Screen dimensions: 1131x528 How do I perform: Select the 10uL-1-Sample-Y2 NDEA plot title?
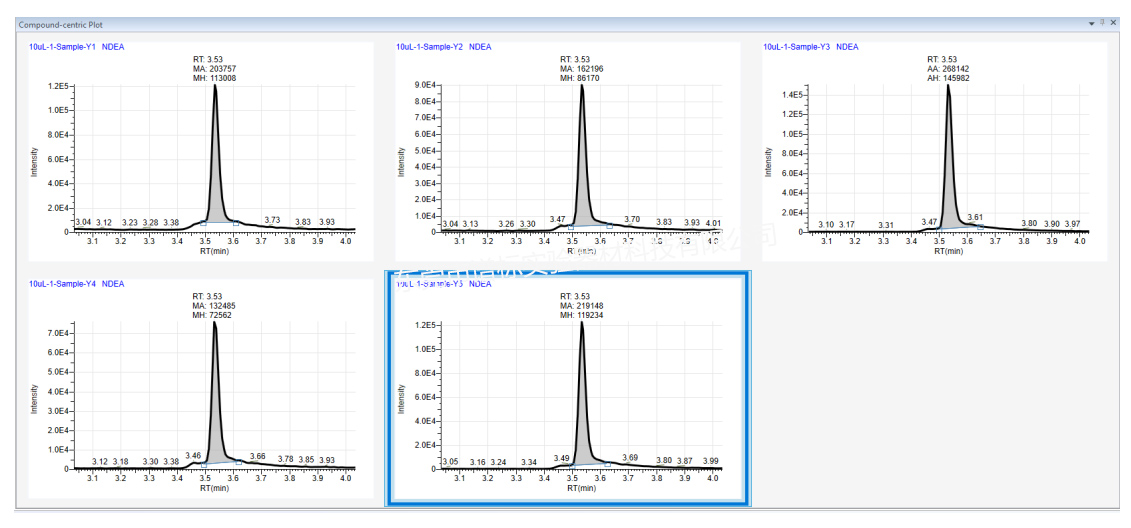(x=443, y=47)
